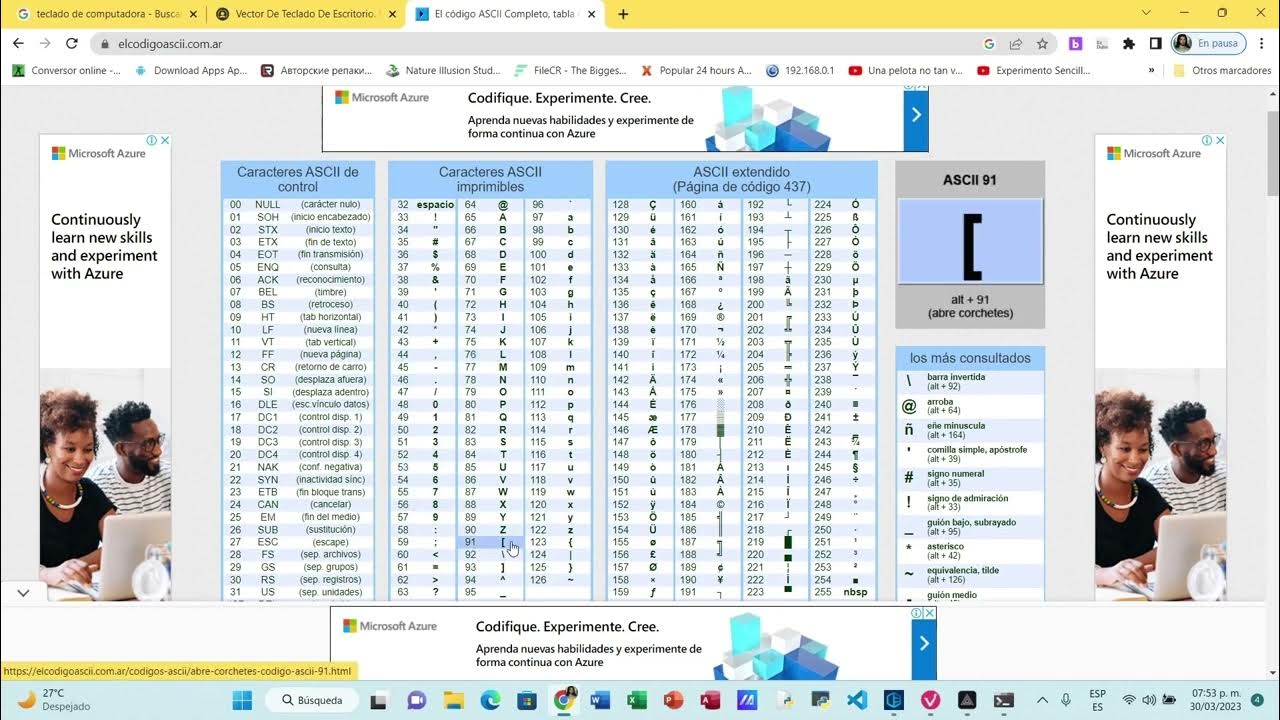Open Excel from the taskbar
Screen dimensions: 1280x720
(636, 700)
